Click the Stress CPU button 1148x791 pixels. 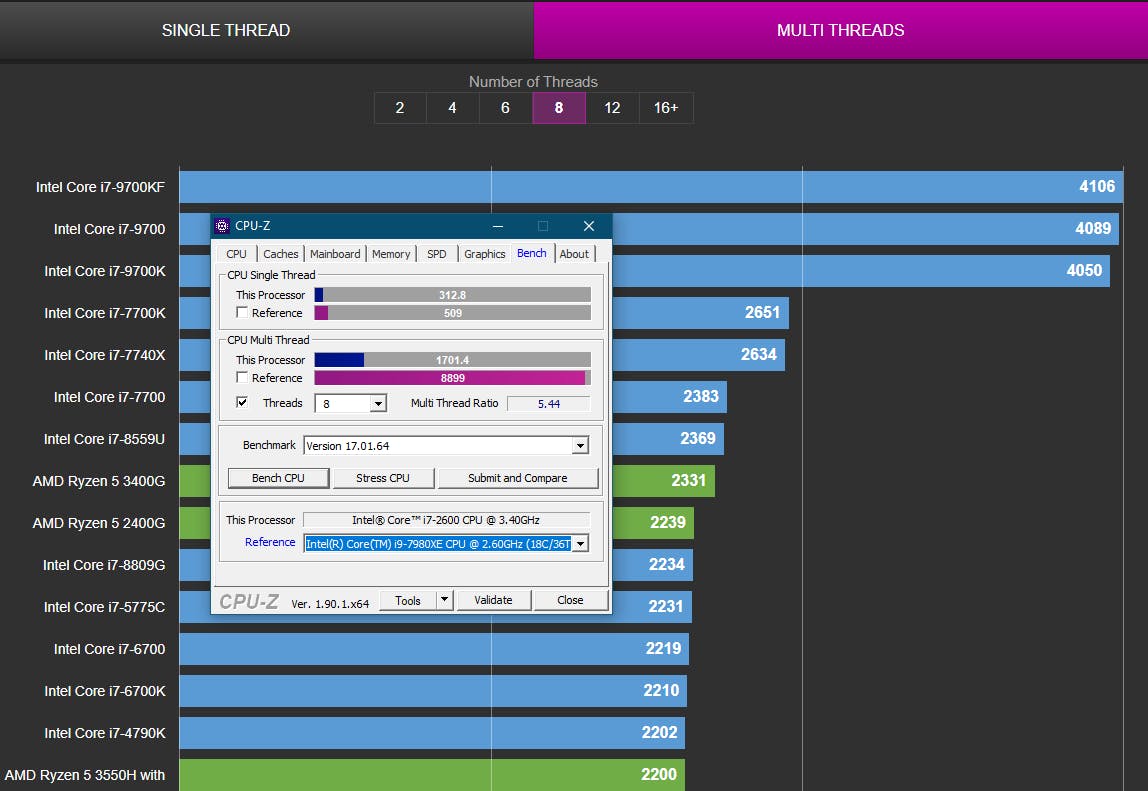[x=383, y=478]
